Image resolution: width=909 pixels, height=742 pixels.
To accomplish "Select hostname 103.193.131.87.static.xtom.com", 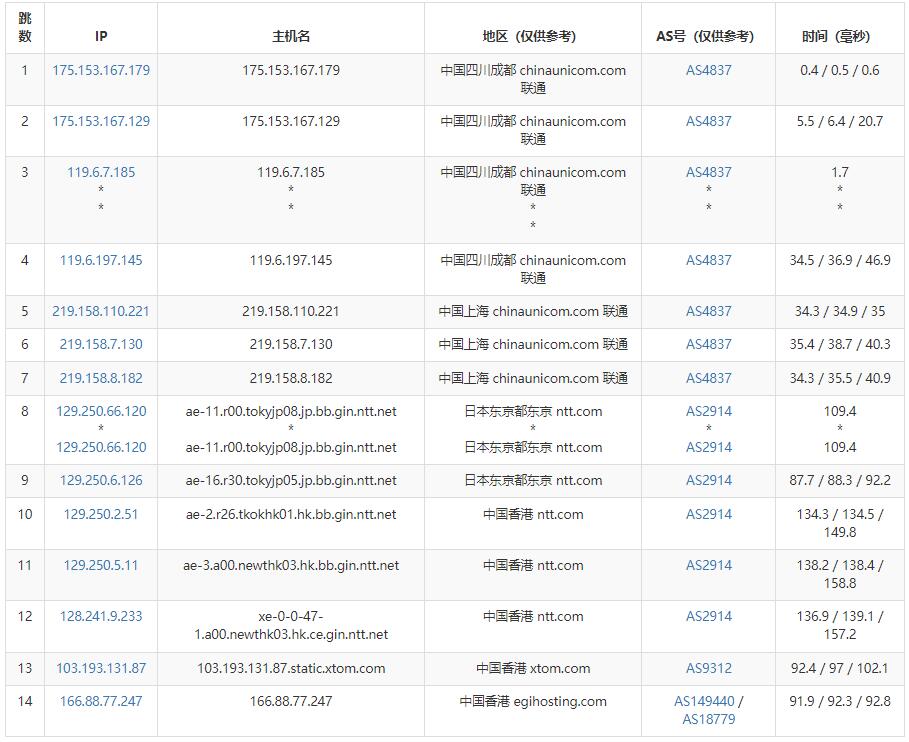I will [291, 668].
